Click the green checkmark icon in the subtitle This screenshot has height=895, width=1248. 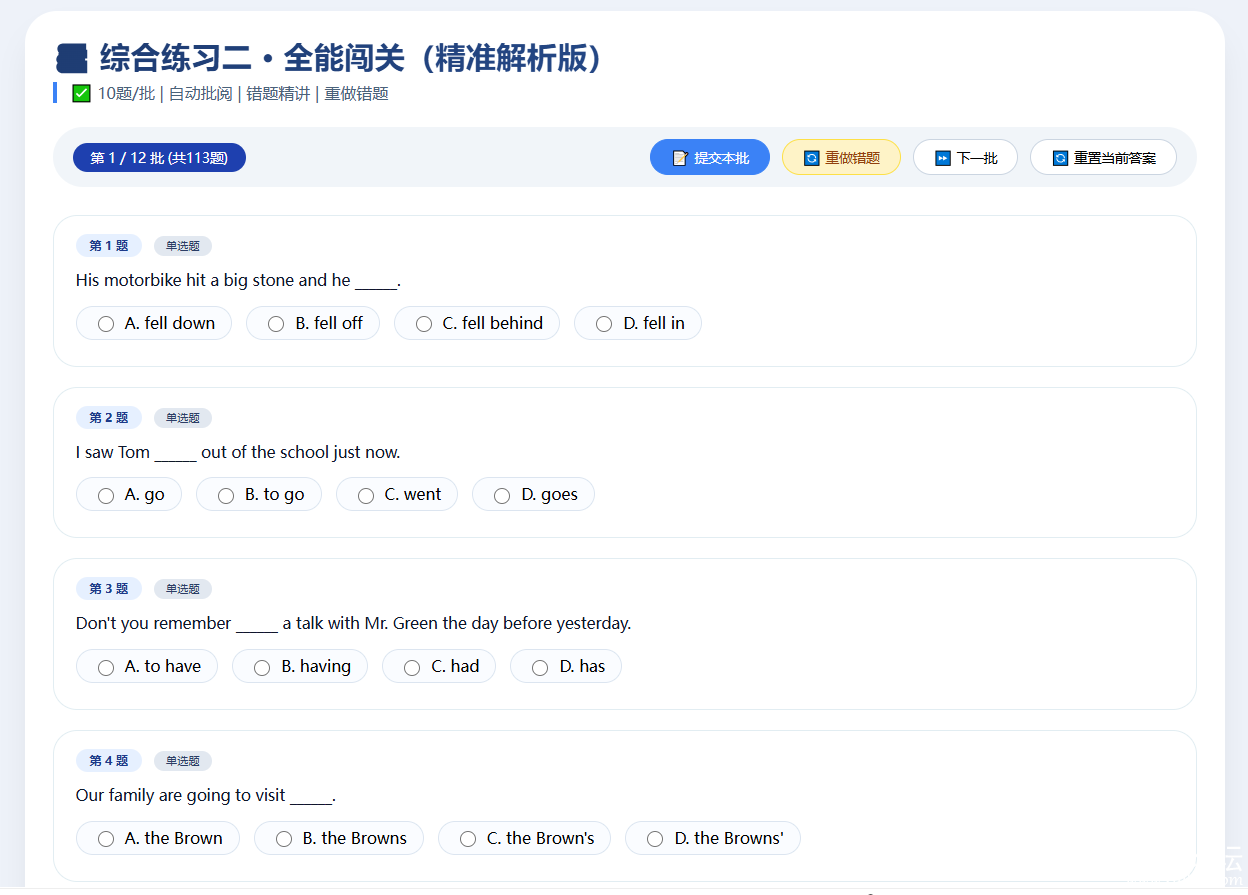coord(82,94)
